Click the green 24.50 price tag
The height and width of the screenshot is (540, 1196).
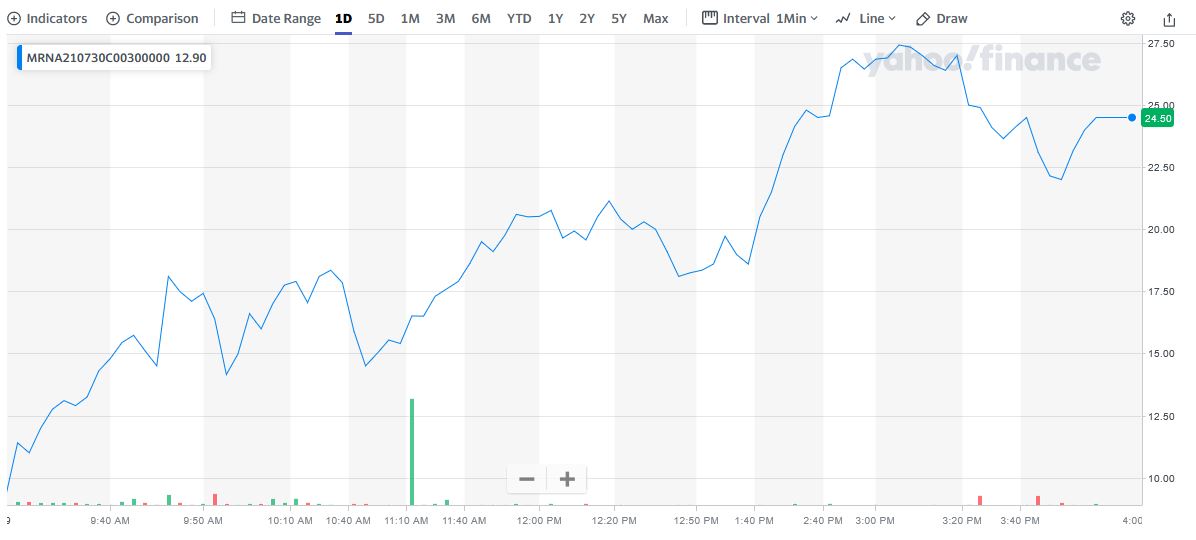1157,118
